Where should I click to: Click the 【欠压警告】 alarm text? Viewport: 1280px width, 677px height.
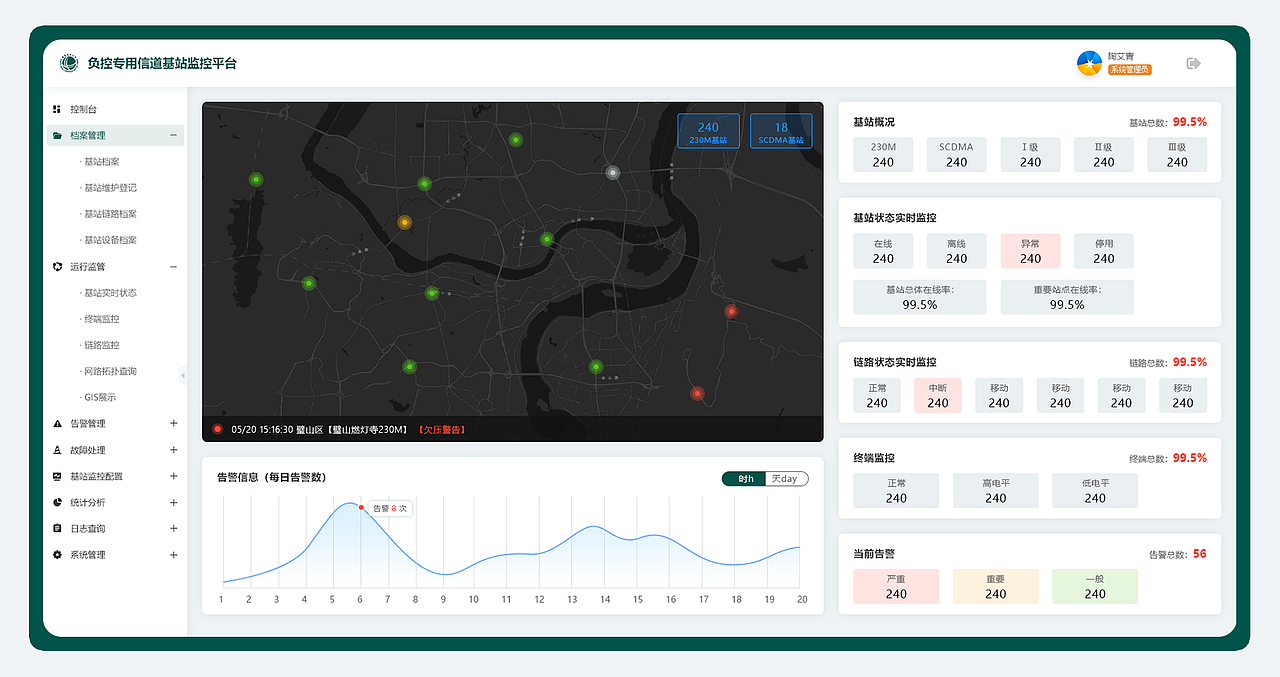pos(440,430)
